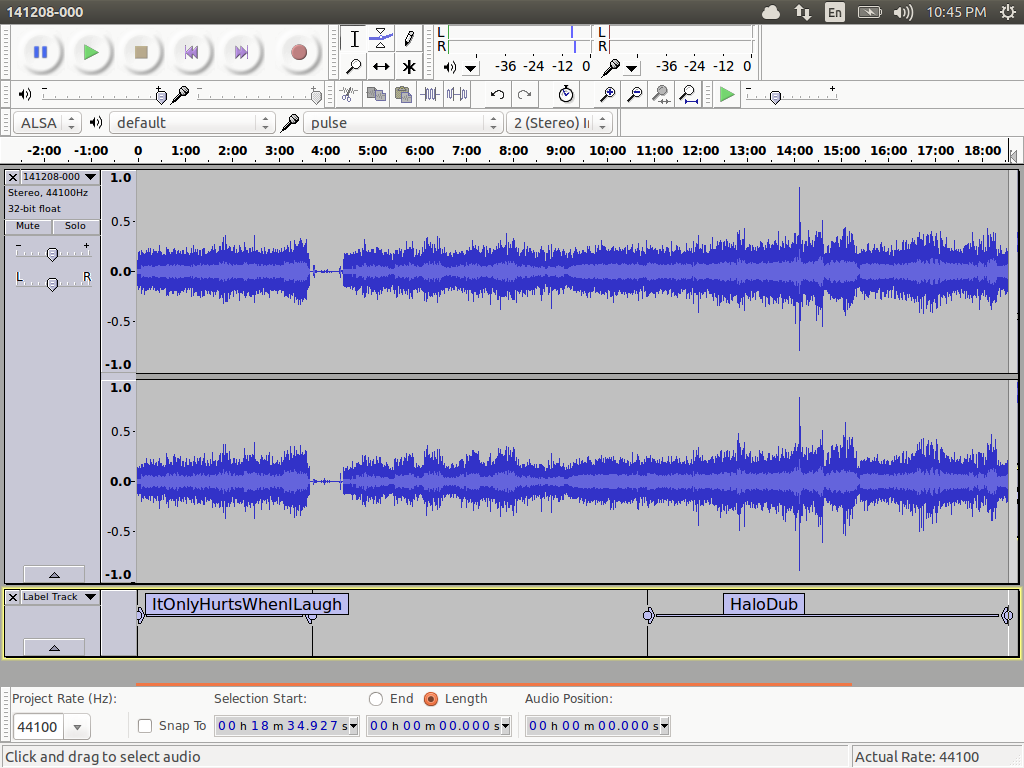Choose the Draw (pencil) tool
This screenshot has width=1024, height=768.
[x=409, y=39]
